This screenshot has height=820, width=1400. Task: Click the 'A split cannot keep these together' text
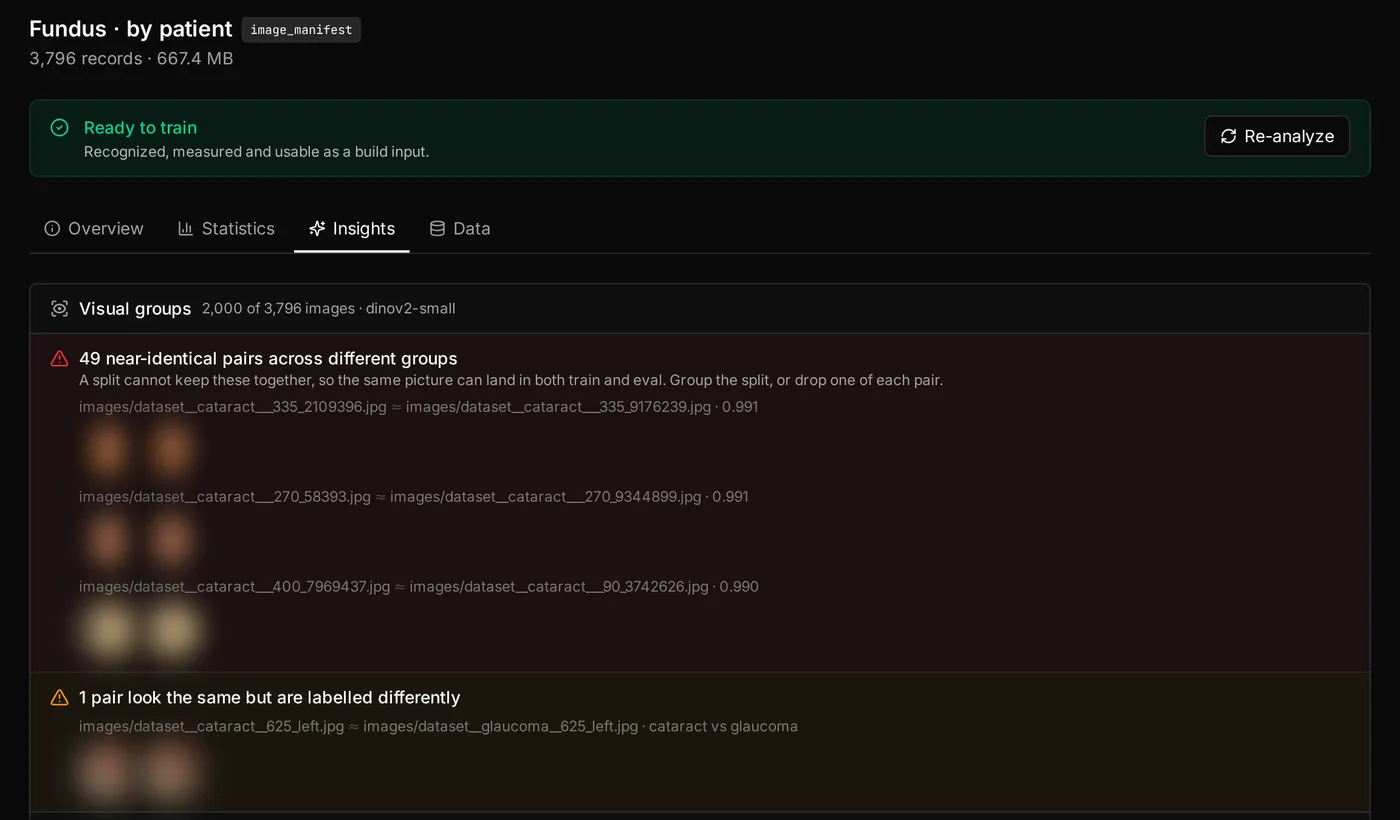[x=511, y=381]
